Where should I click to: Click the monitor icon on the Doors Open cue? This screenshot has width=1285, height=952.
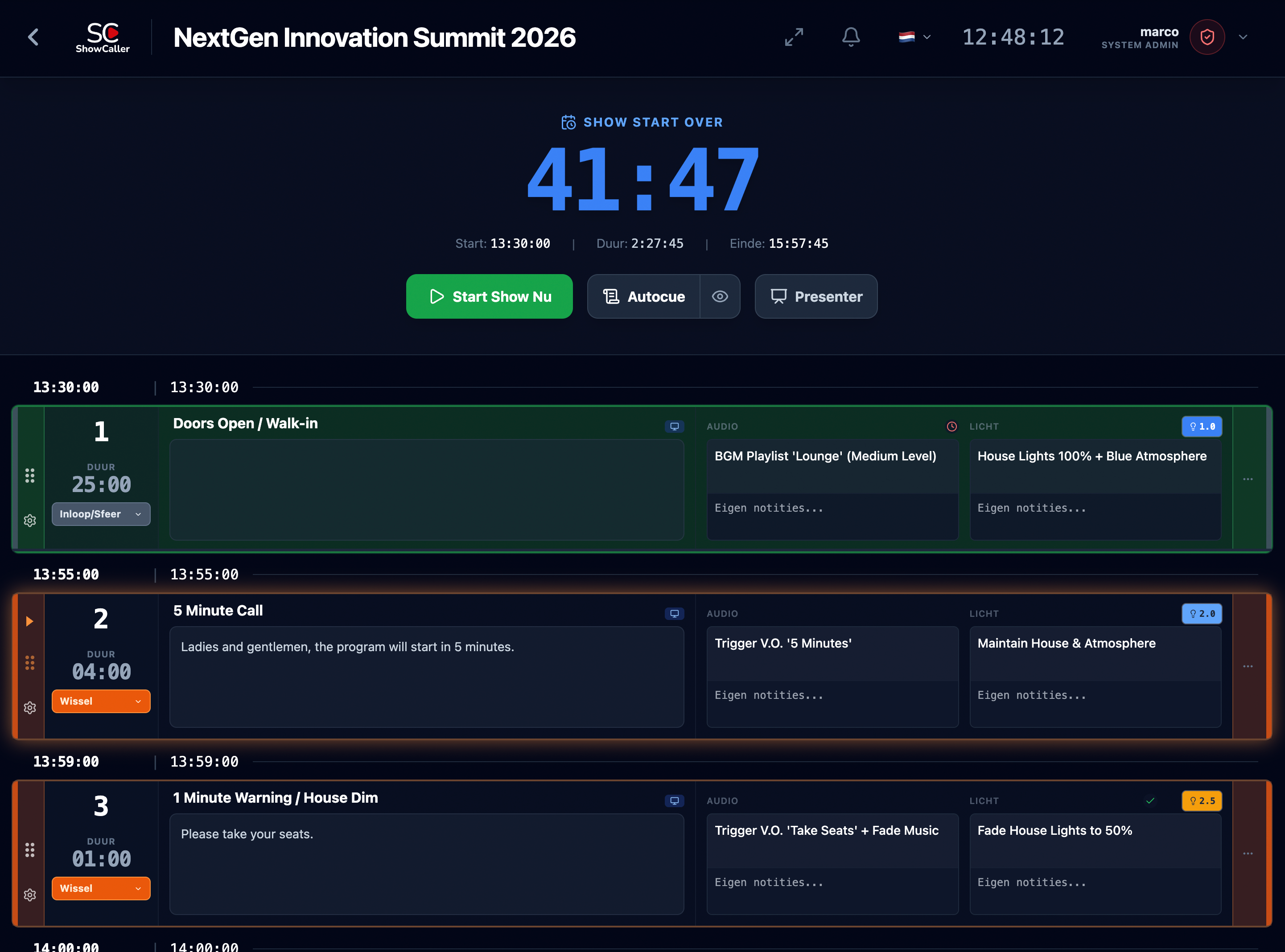tap(674, 427)
